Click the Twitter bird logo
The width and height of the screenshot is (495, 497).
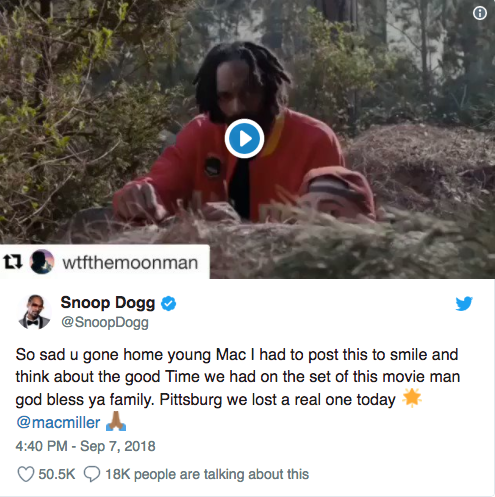point(464,303)
